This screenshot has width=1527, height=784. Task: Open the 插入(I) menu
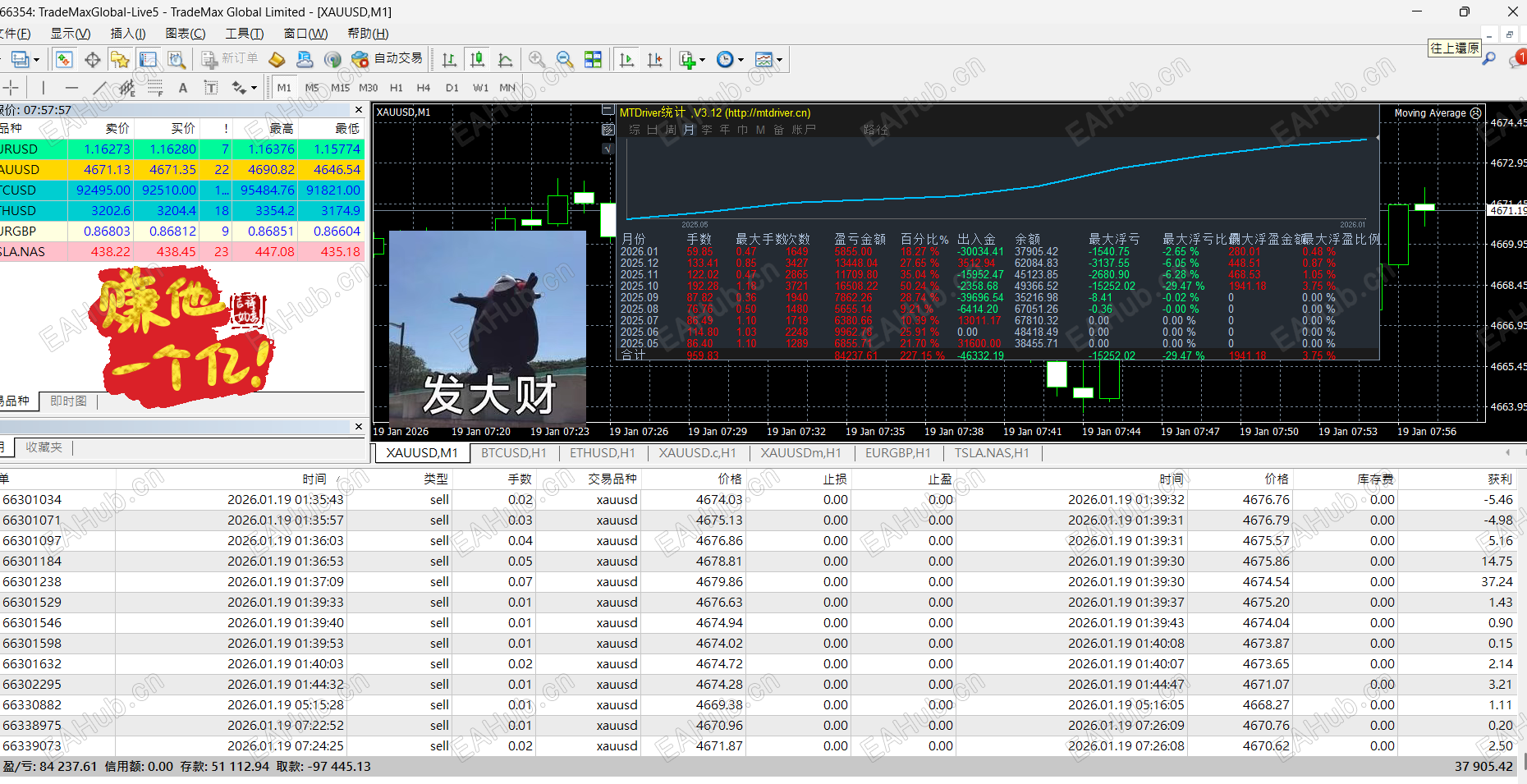point(128,34)
